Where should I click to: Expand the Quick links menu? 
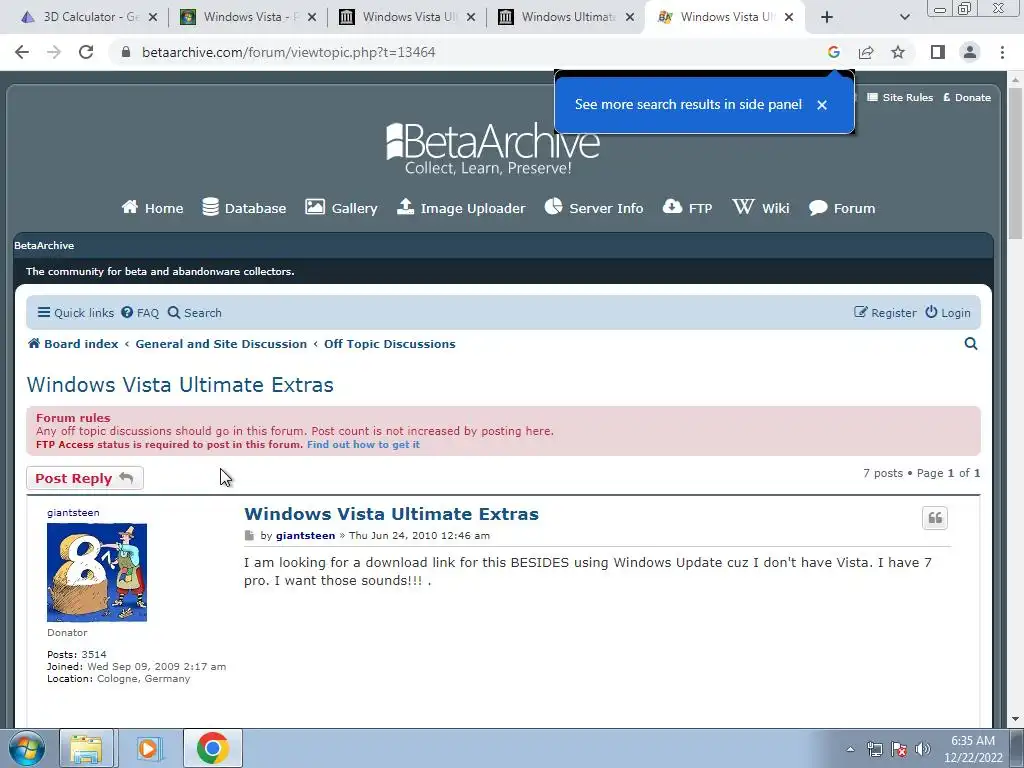pos(76,313)
